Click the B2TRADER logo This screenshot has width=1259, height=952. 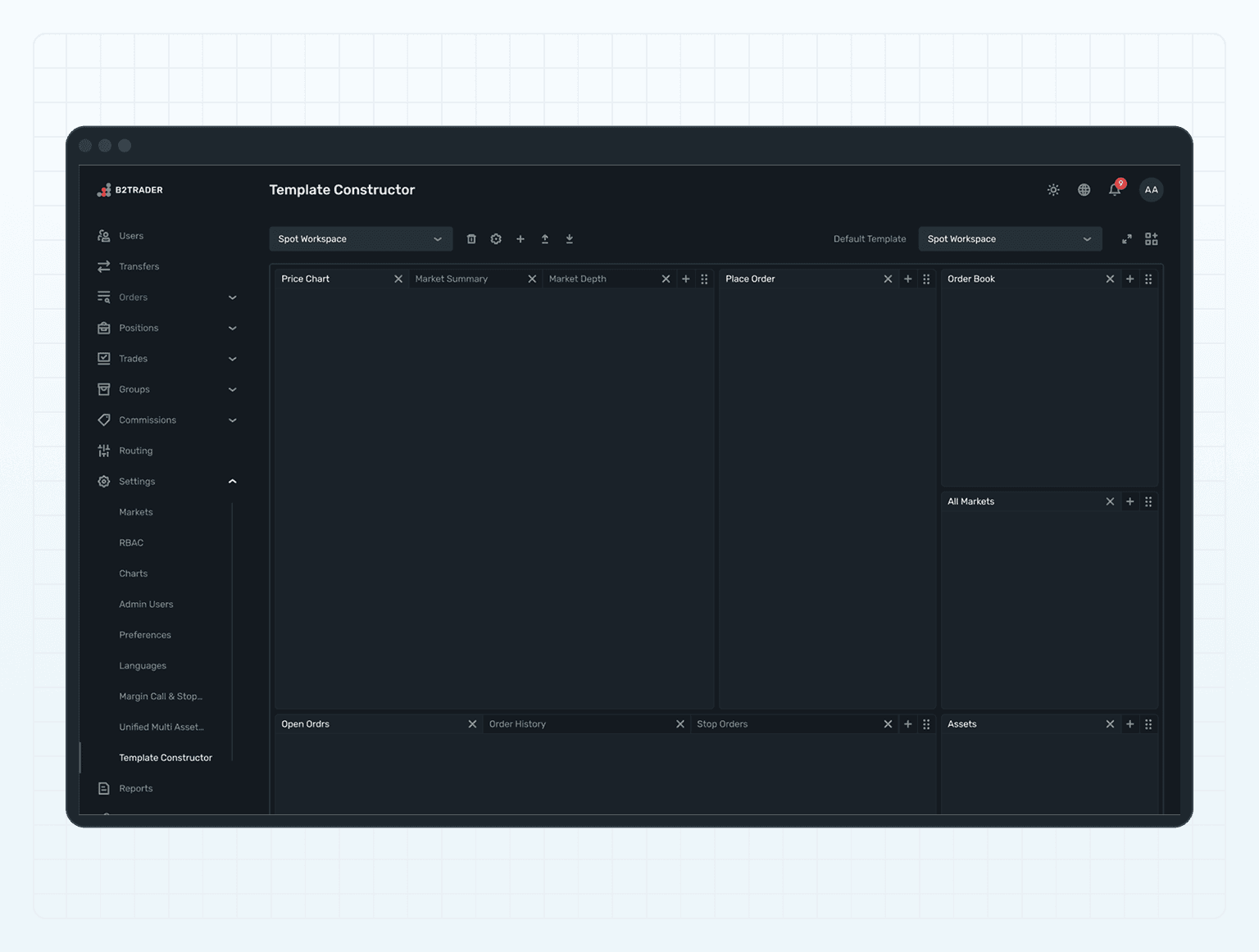coord(130,190)
